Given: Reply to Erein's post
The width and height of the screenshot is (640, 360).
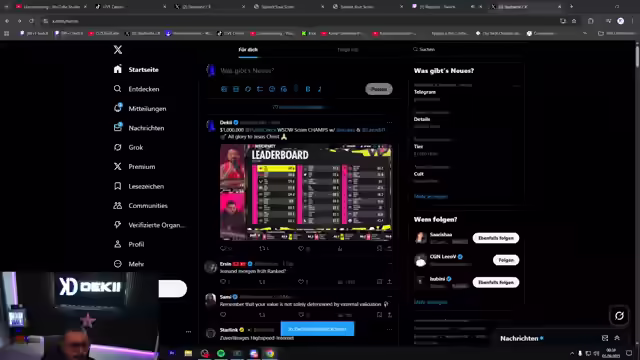Looking at the screenshot, I should pos(223,282).
